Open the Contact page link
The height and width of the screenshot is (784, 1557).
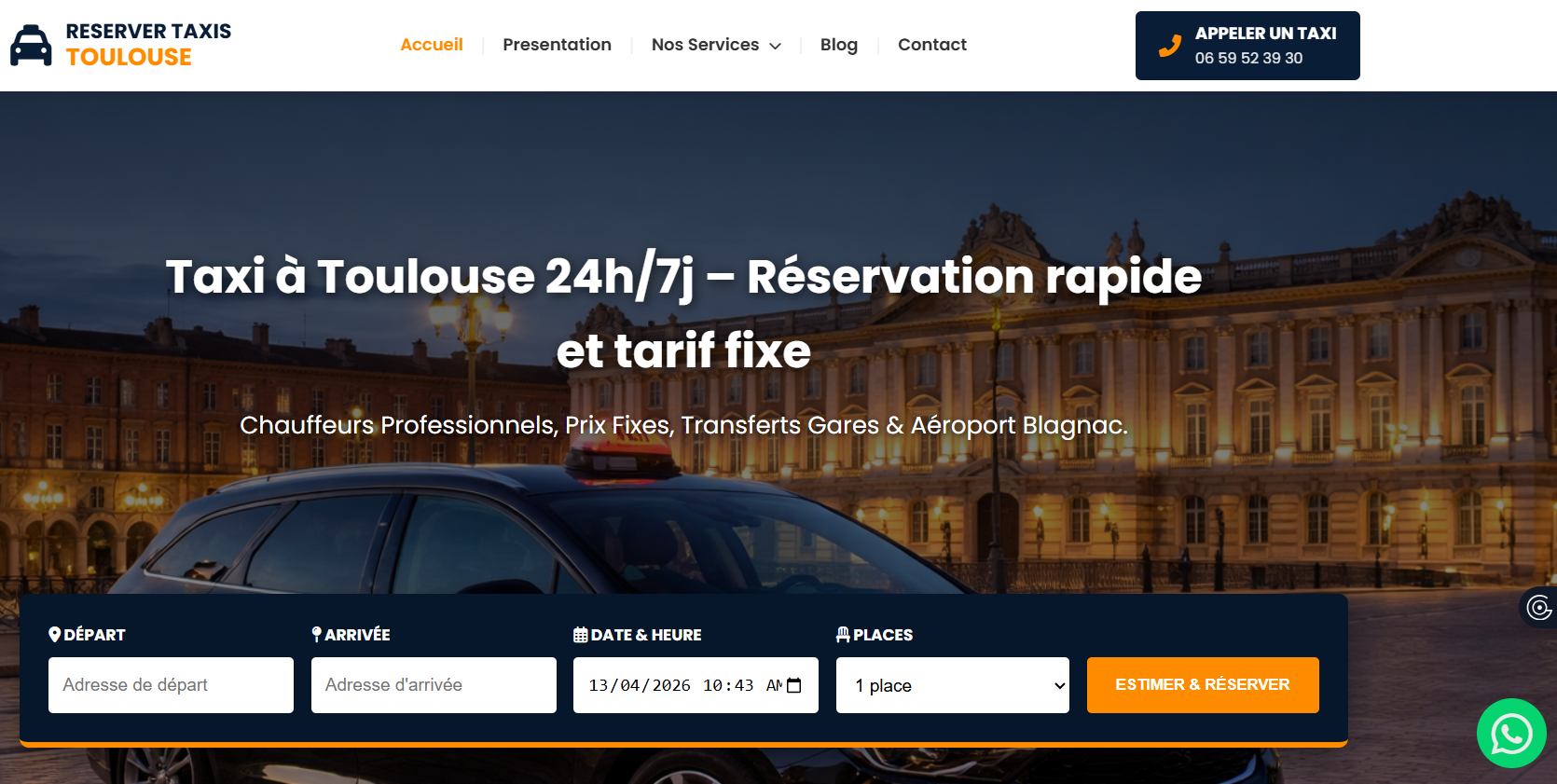pyautogui.click(x=932, y=45)
